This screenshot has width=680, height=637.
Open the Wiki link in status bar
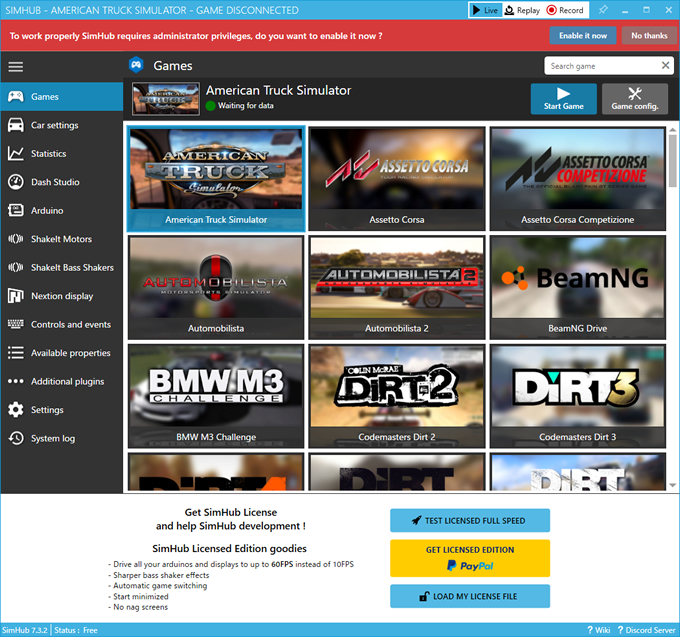pos(598,630)
